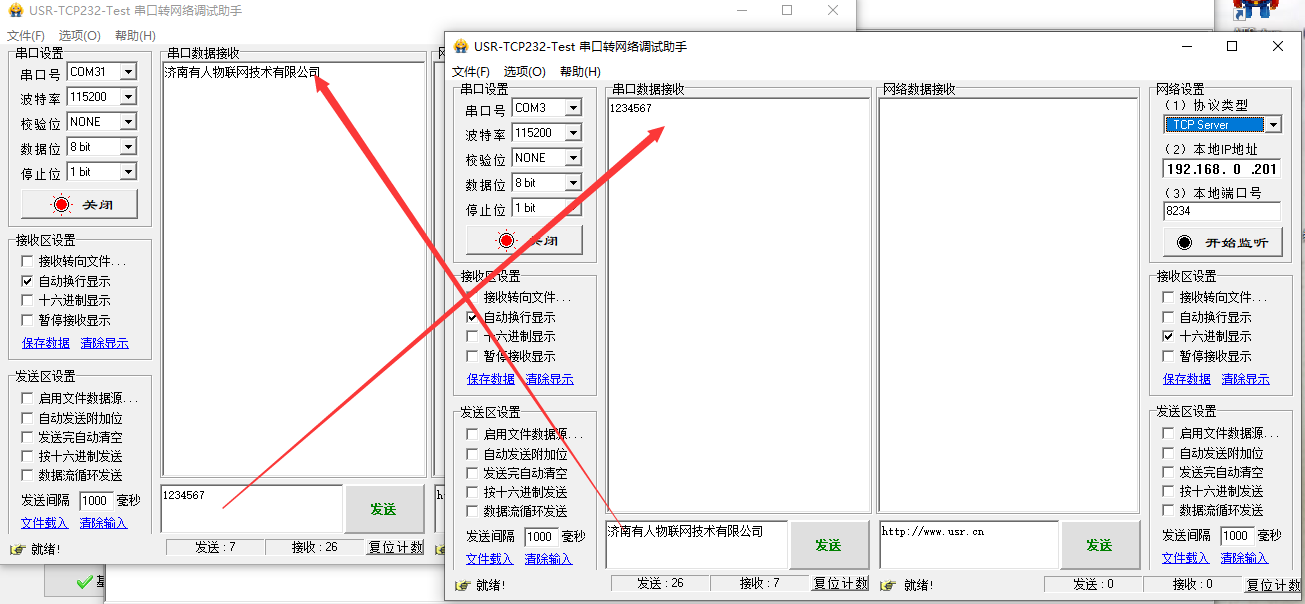Open 文件(F) menu in front window

point(470,72)
